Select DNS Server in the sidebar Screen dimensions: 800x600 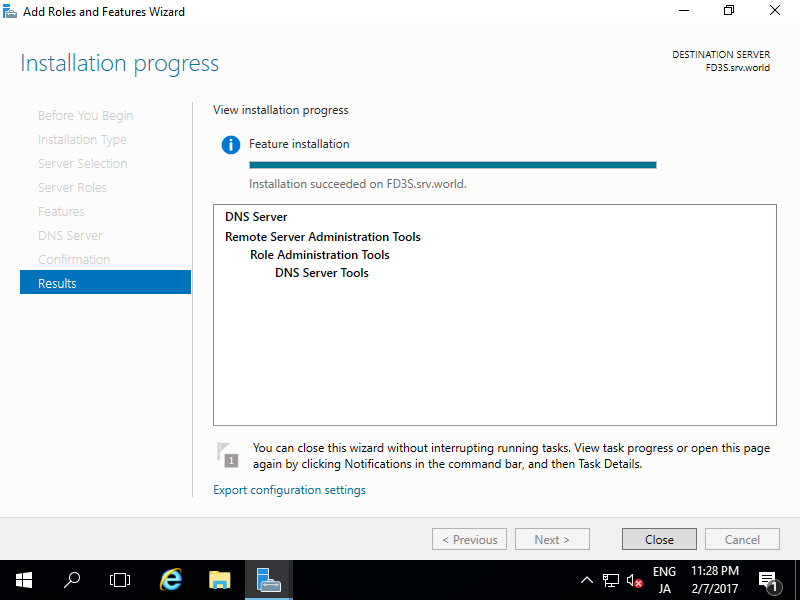(x=69, y=235)
